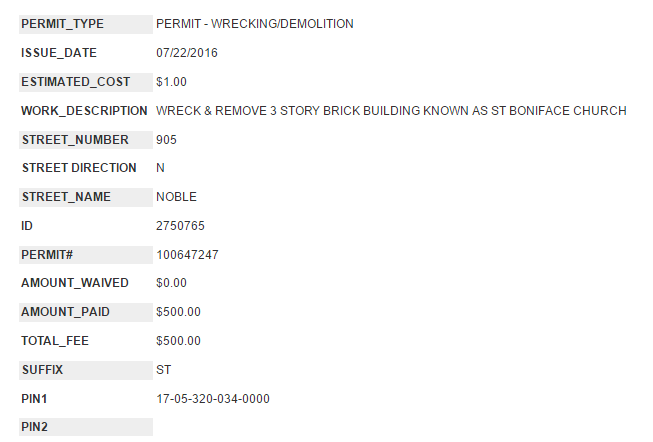Select the Permit - Wrecking/Demolition value
The width and height of the screenshot is (653, 442).
tap(254, 23)
